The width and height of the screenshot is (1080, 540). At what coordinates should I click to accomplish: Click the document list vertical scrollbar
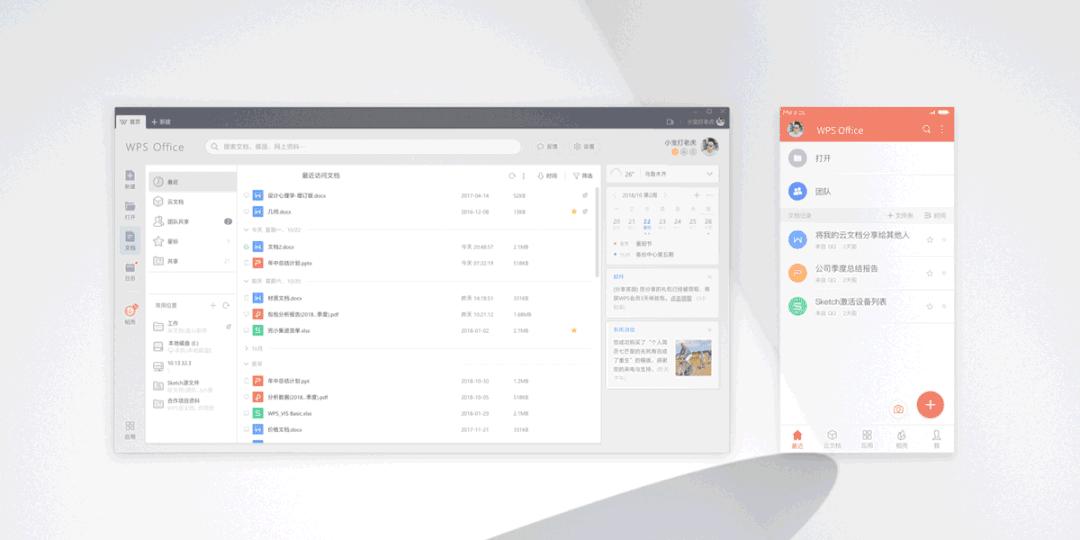[x=596, y=233]
